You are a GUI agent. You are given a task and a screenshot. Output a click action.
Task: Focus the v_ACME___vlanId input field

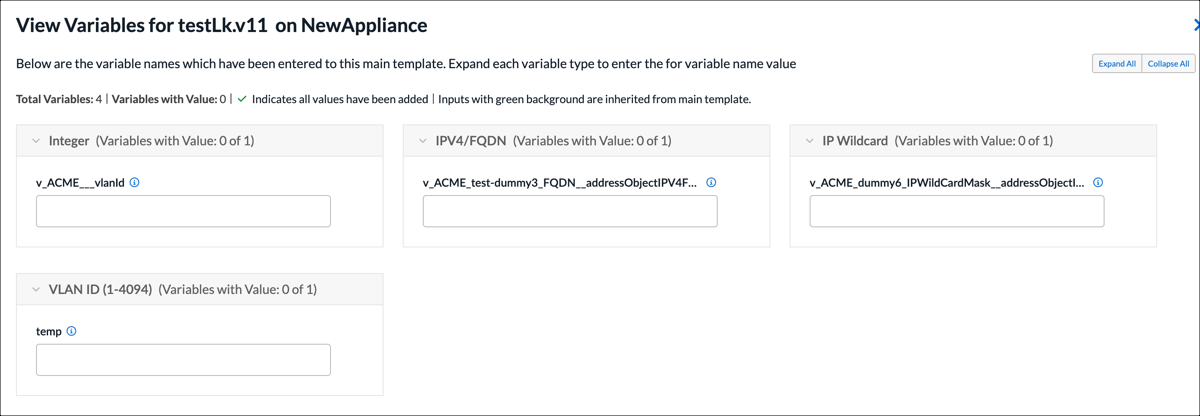[183, 211]
